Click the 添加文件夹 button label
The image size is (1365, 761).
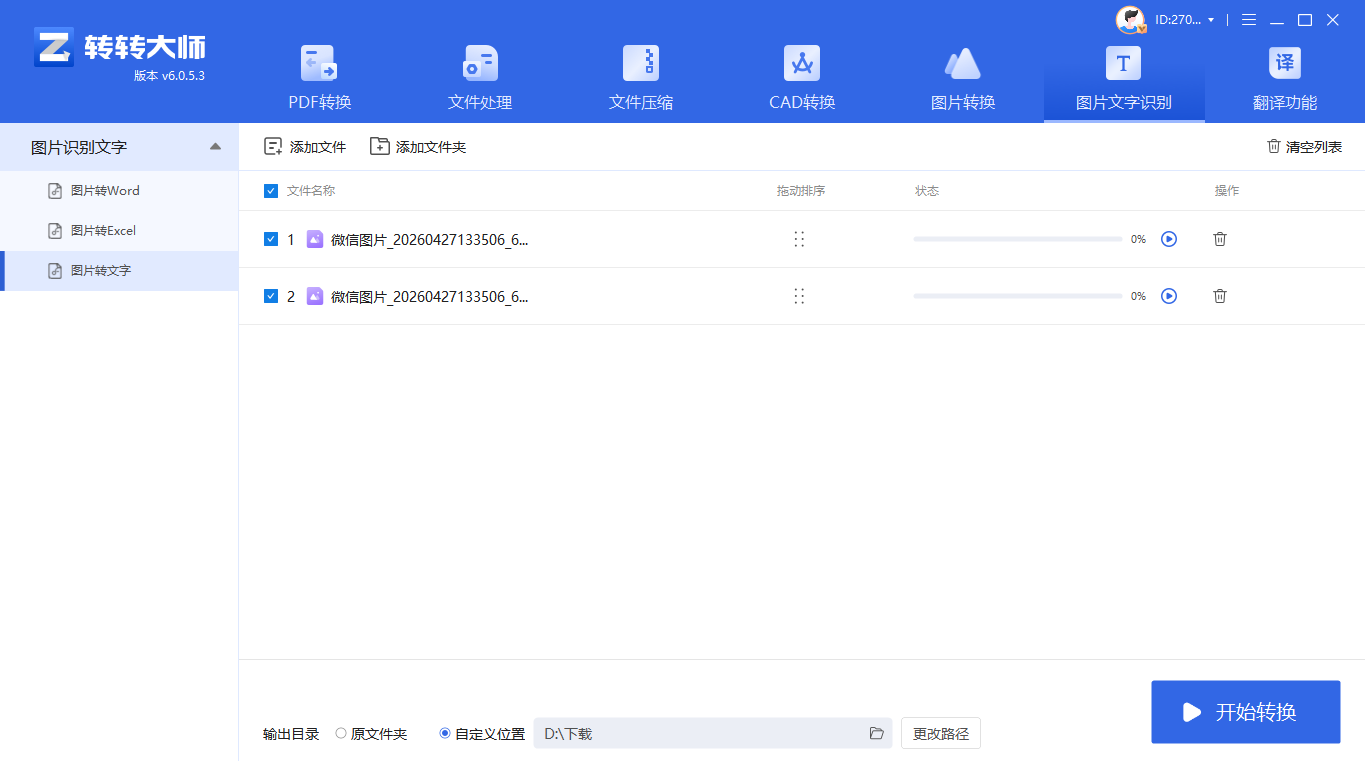point(431,147)
